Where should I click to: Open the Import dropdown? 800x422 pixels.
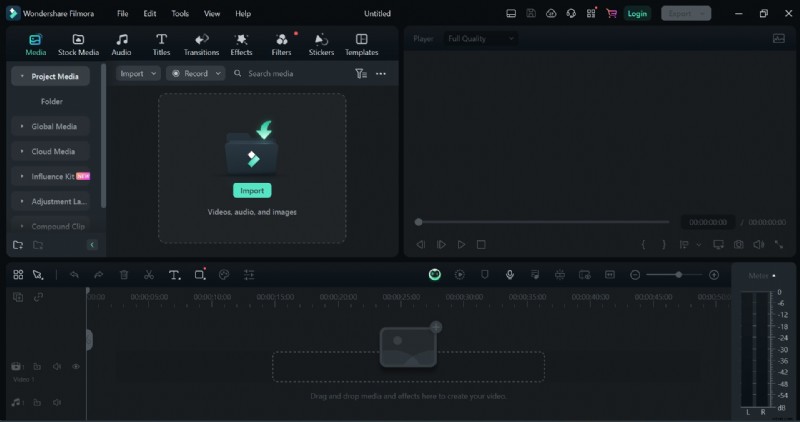tap(138, 73)
